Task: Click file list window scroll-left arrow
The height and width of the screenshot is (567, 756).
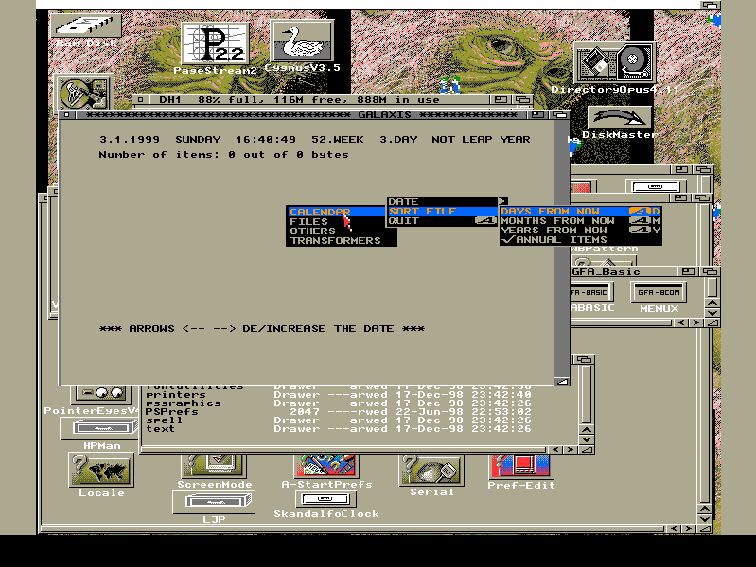Action: (556, 449)
